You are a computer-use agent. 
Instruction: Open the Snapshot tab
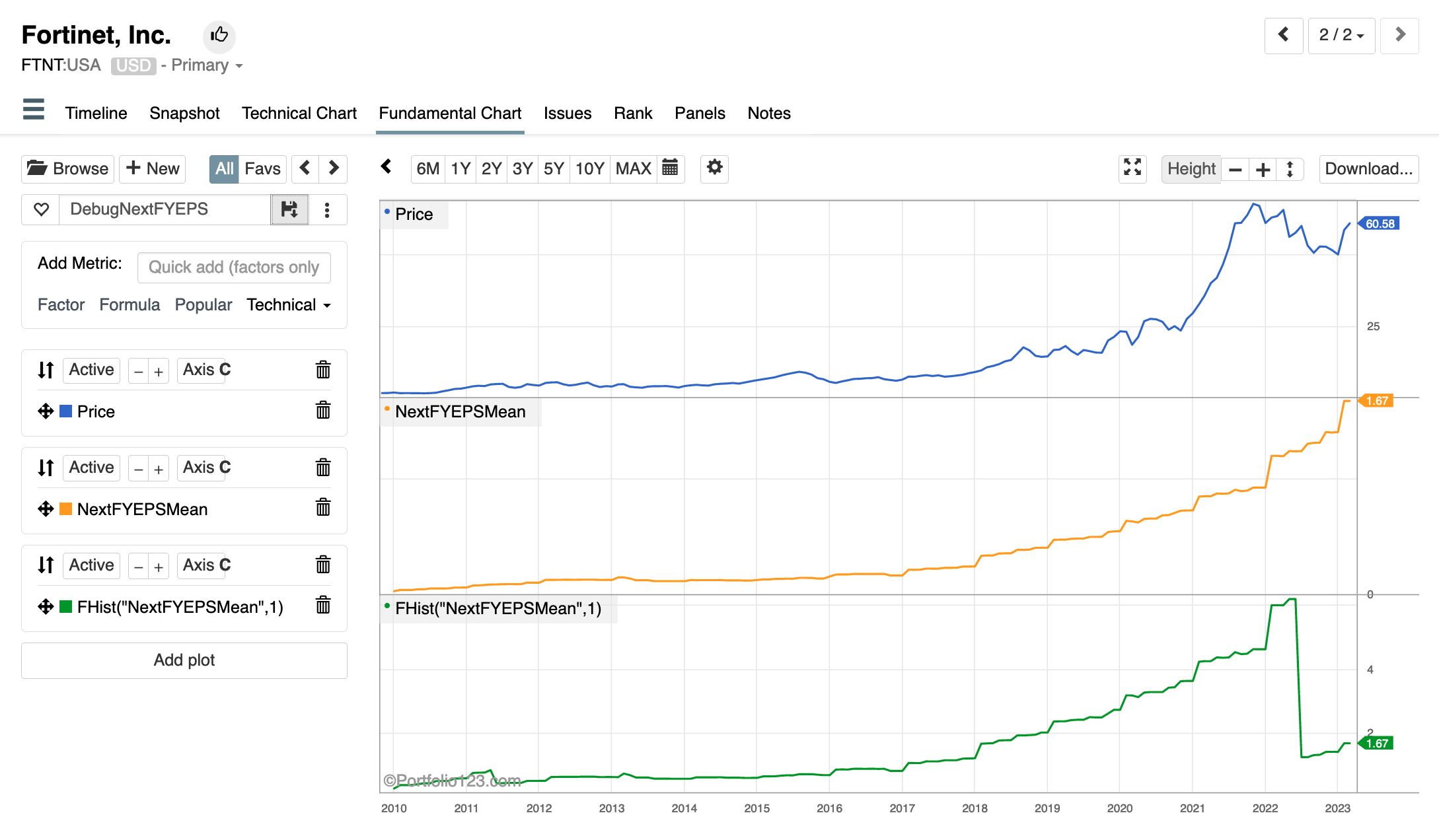(x=184, y=113)
